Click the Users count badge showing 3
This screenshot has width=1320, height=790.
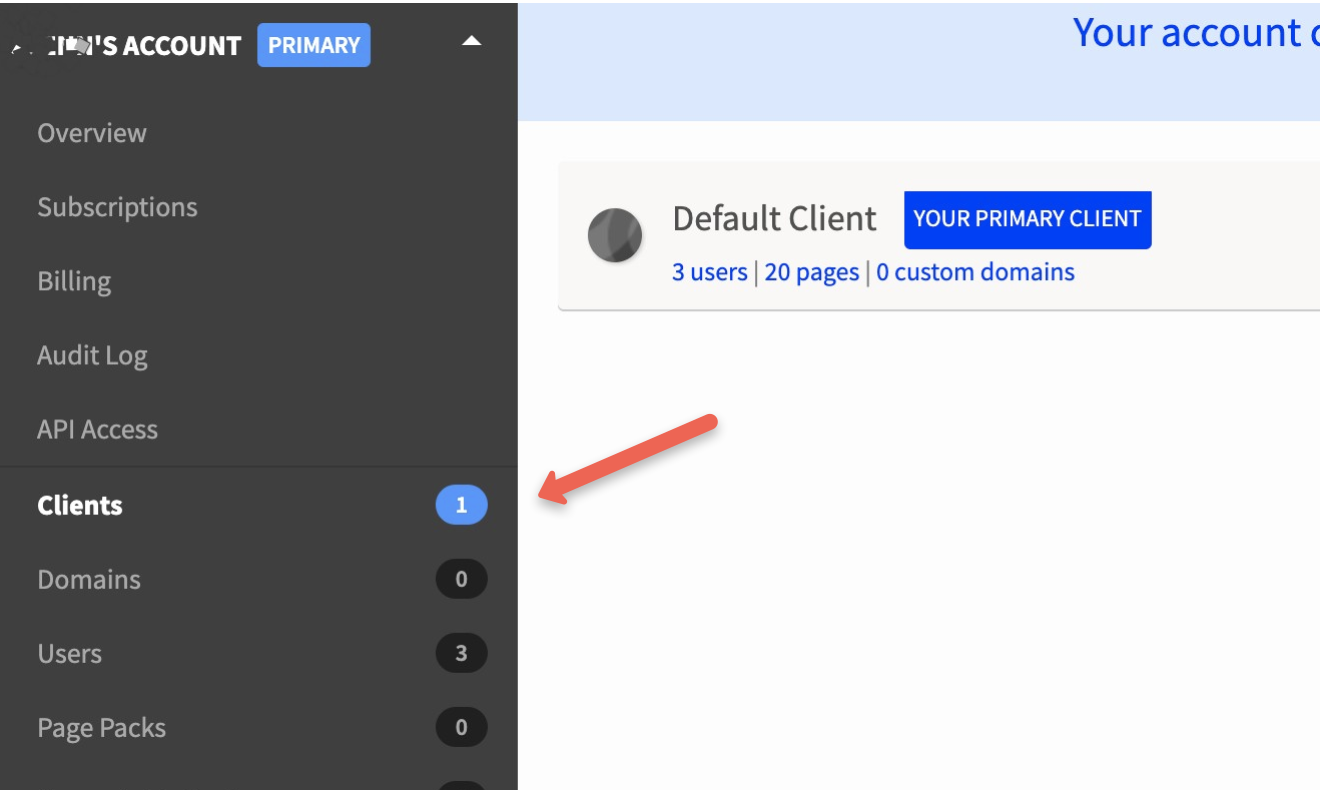tap(461, 653)
